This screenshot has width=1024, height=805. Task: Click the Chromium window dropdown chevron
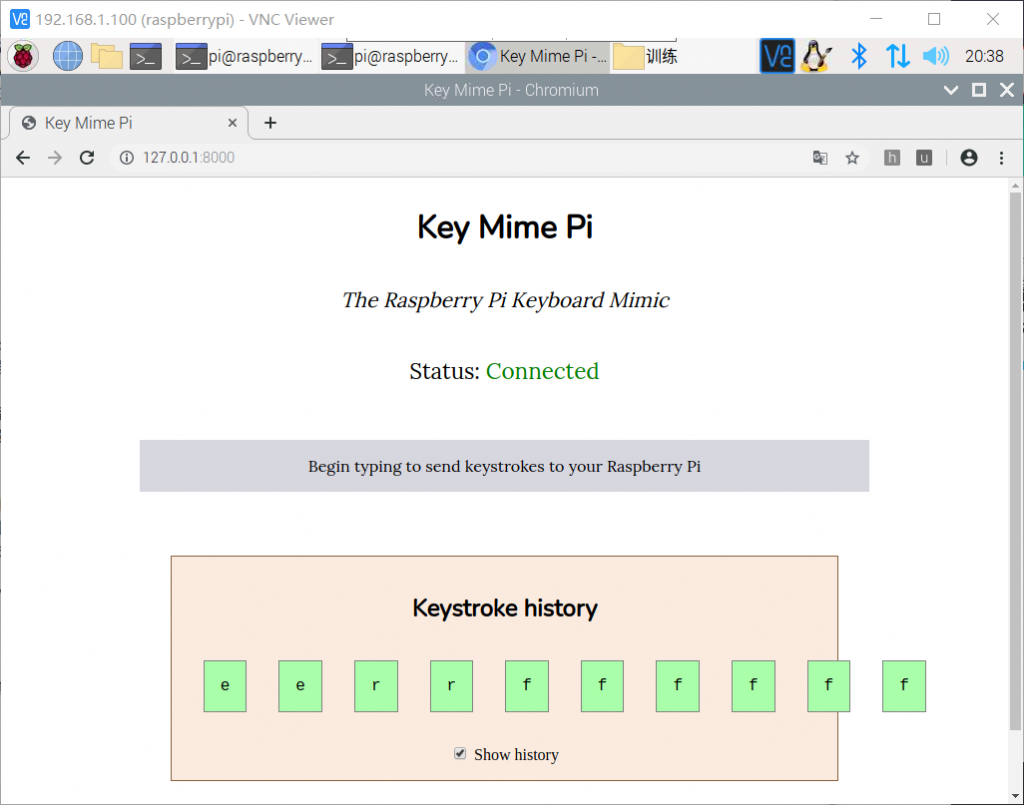point(951,90)
